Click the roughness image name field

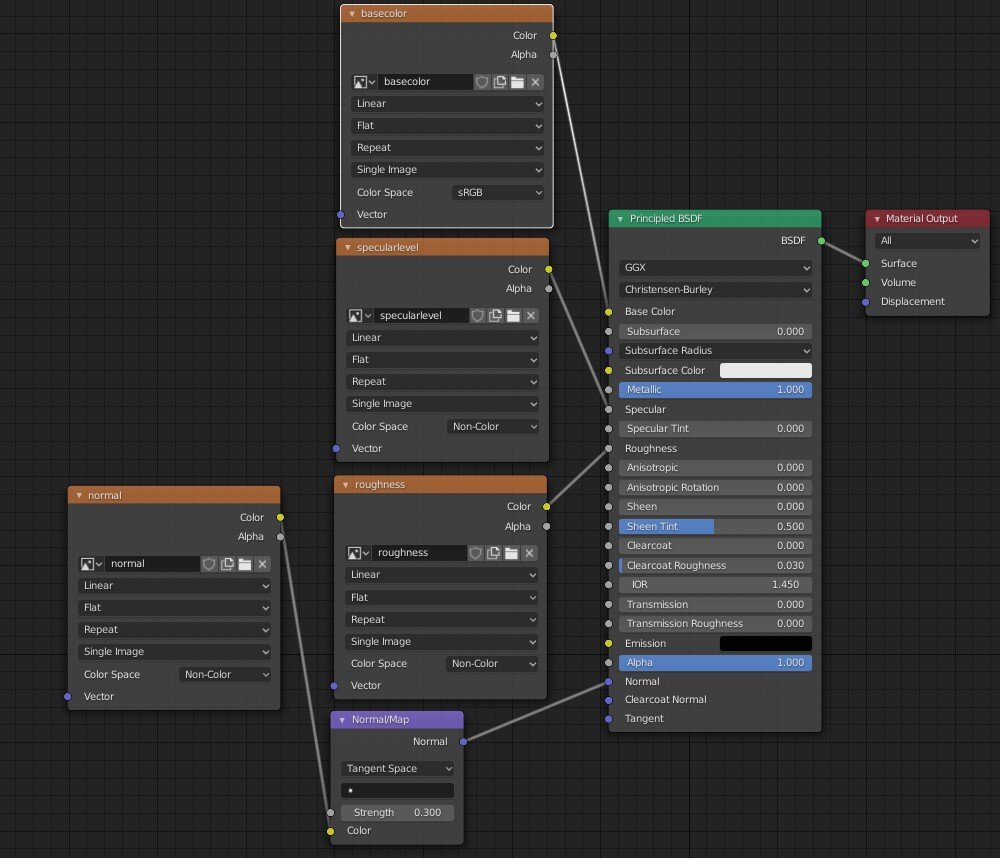pos(420,553)
